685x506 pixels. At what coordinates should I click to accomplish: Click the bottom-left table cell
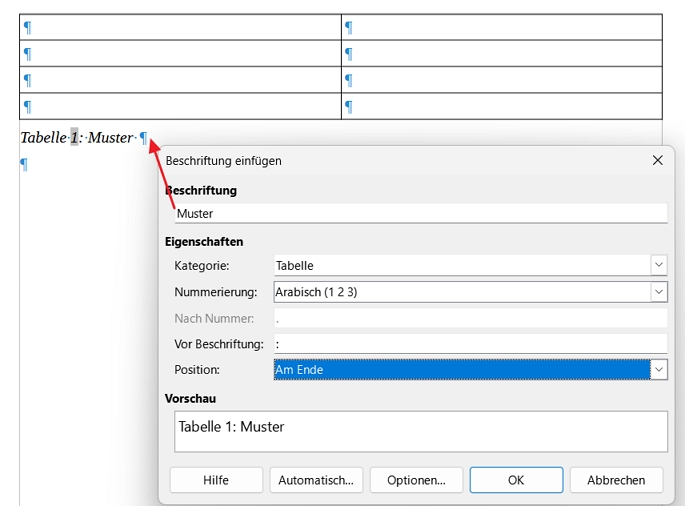180,106
